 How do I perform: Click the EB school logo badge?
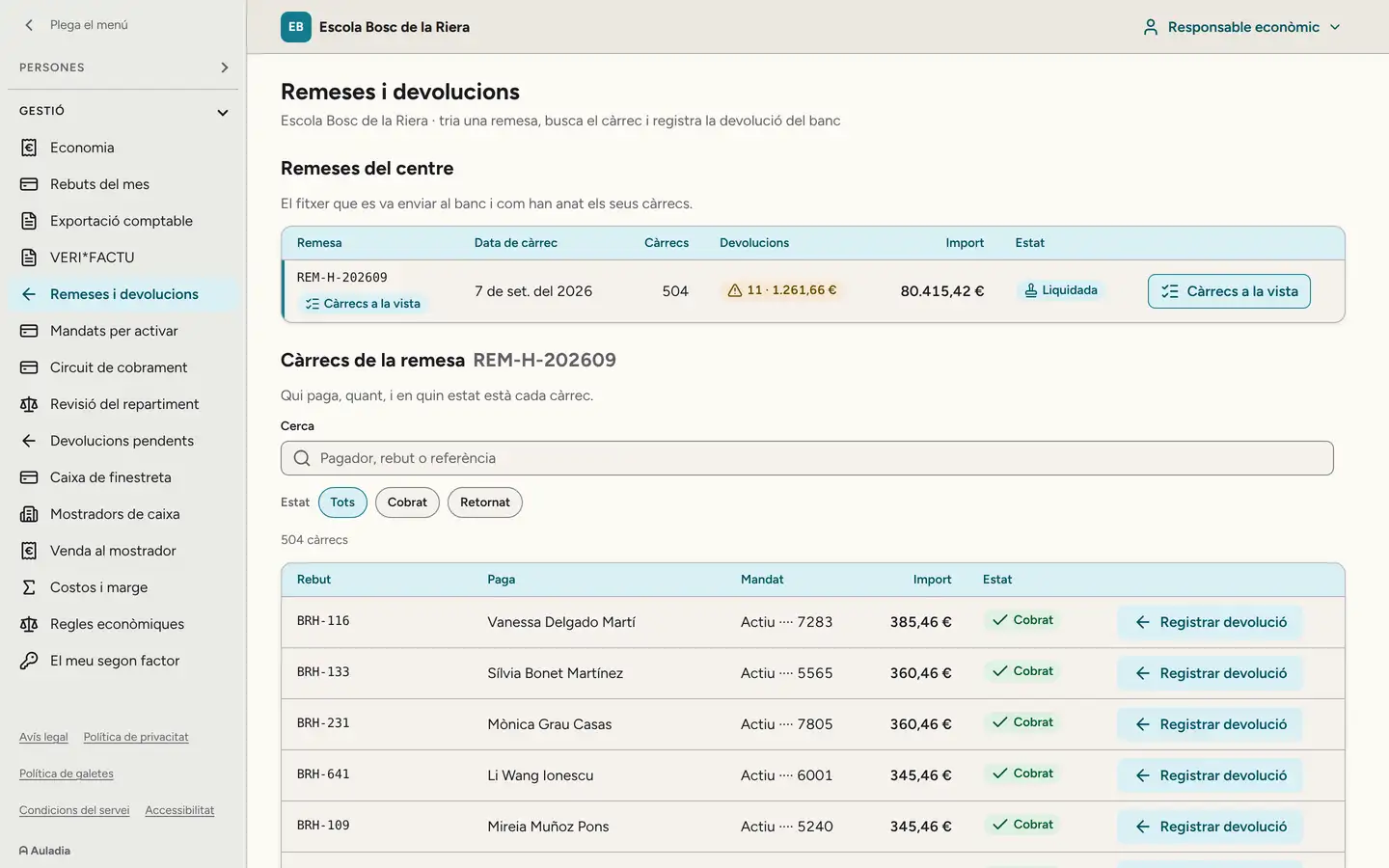[296, 27]
